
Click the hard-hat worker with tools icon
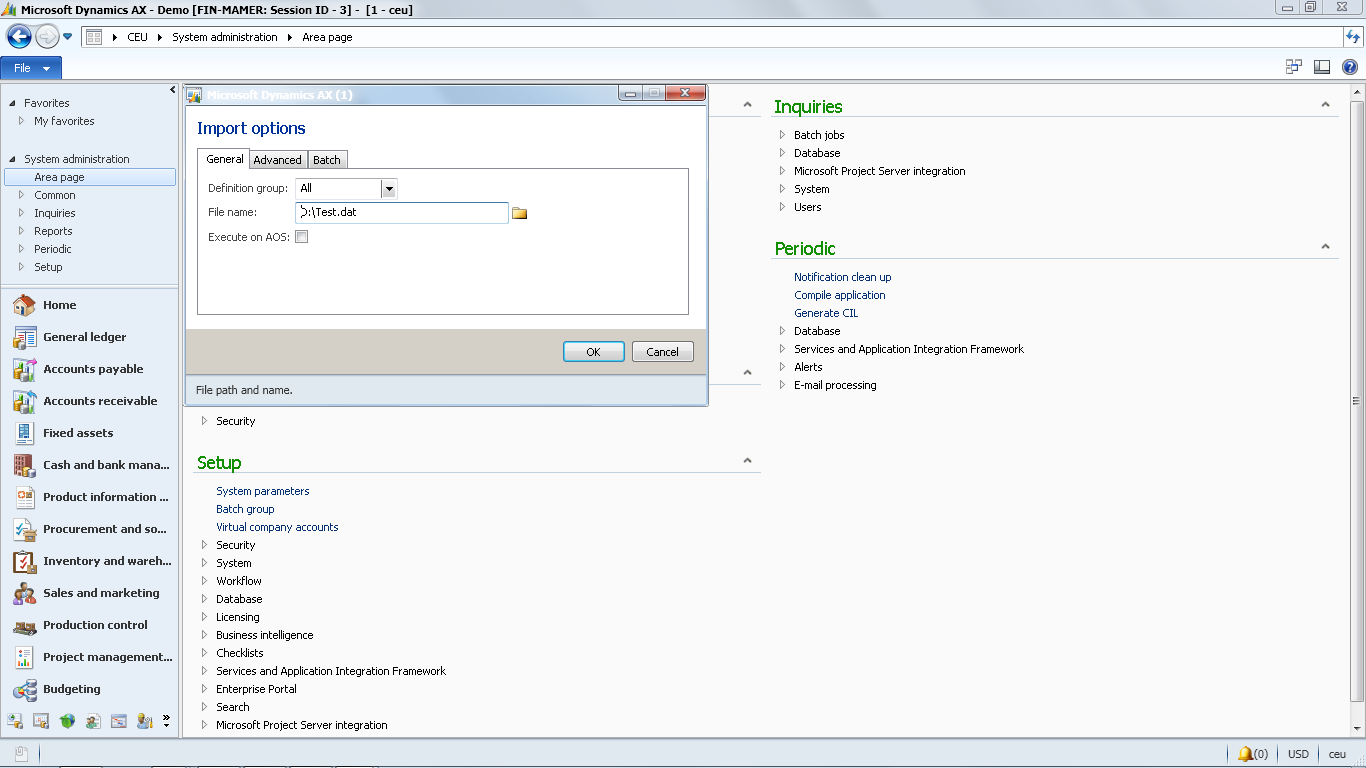(x=145, y=720)
